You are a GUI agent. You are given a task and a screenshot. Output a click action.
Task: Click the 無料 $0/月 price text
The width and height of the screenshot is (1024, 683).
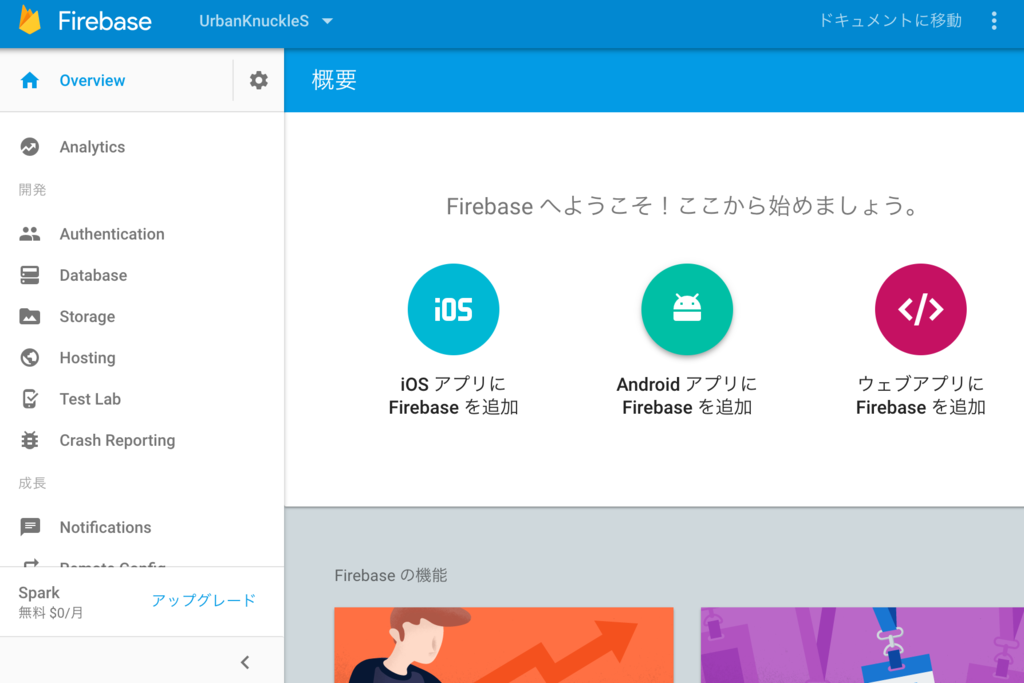51,612
